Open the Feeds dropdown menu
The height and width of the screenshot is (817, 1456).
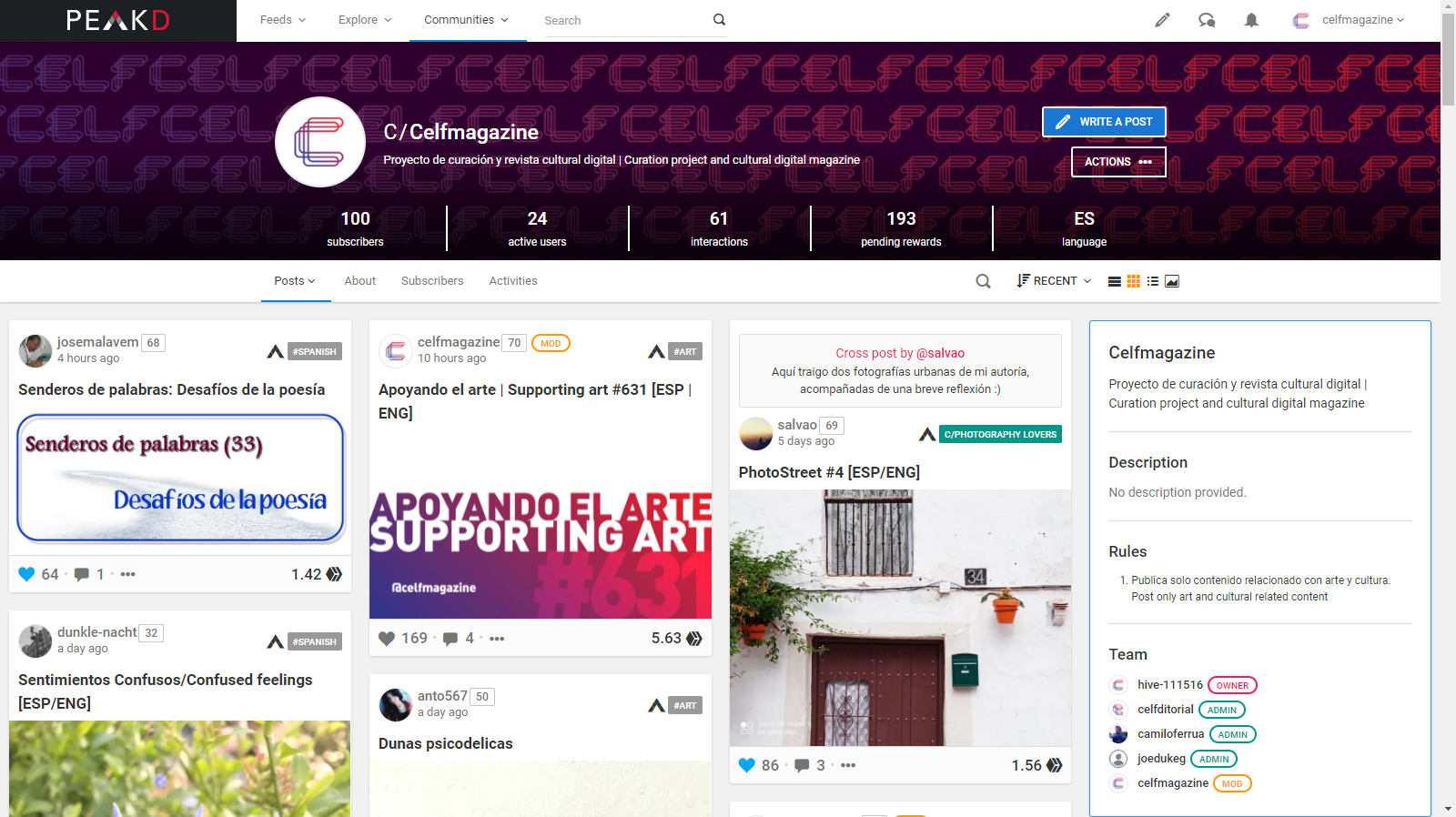(283, 20)
